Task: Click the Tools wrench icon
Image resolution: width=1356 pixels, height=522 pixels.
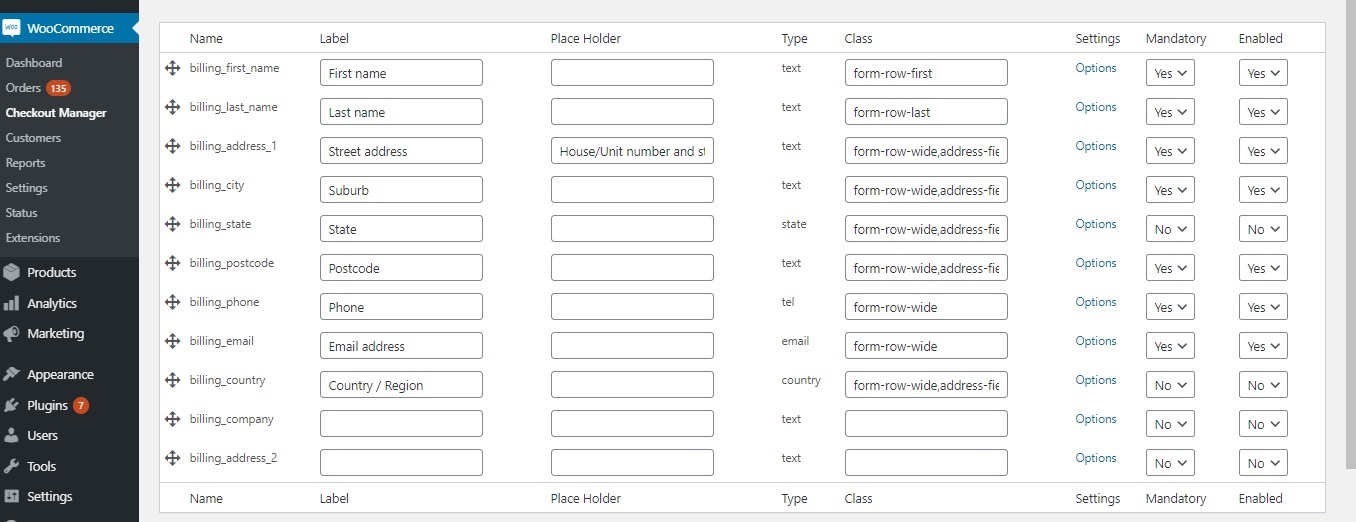Action: click(12, 466)
